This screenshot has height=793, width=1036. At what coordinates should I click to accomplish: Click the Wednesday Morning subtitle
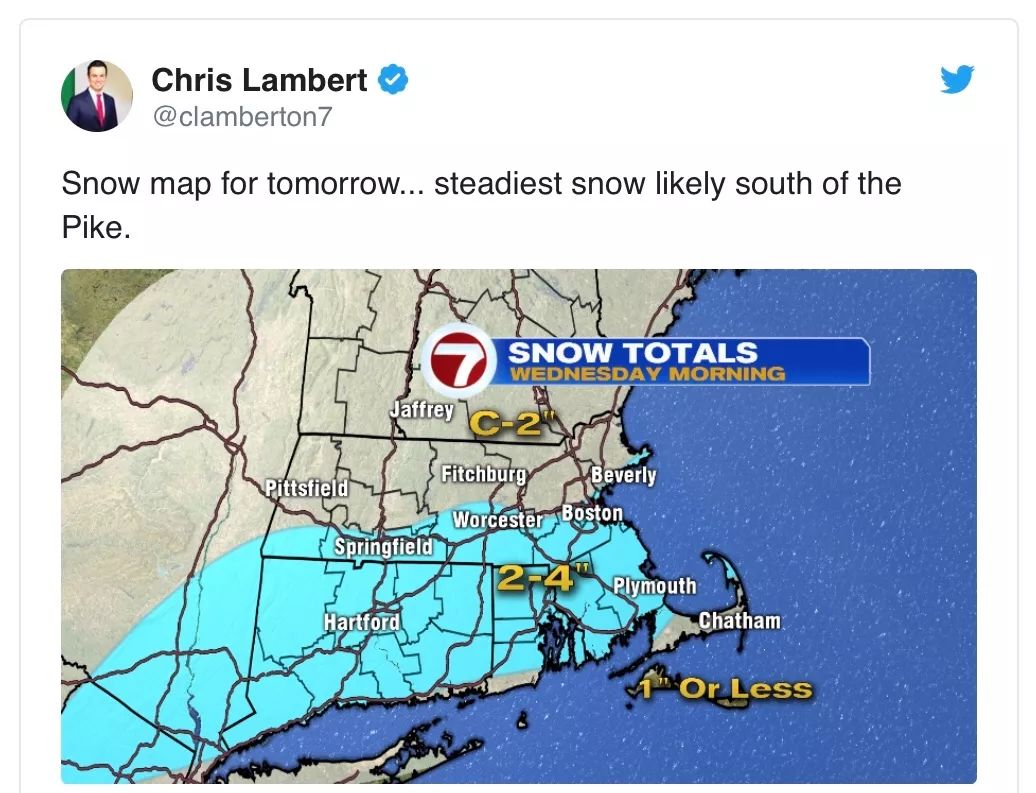[x=647, y=374]
